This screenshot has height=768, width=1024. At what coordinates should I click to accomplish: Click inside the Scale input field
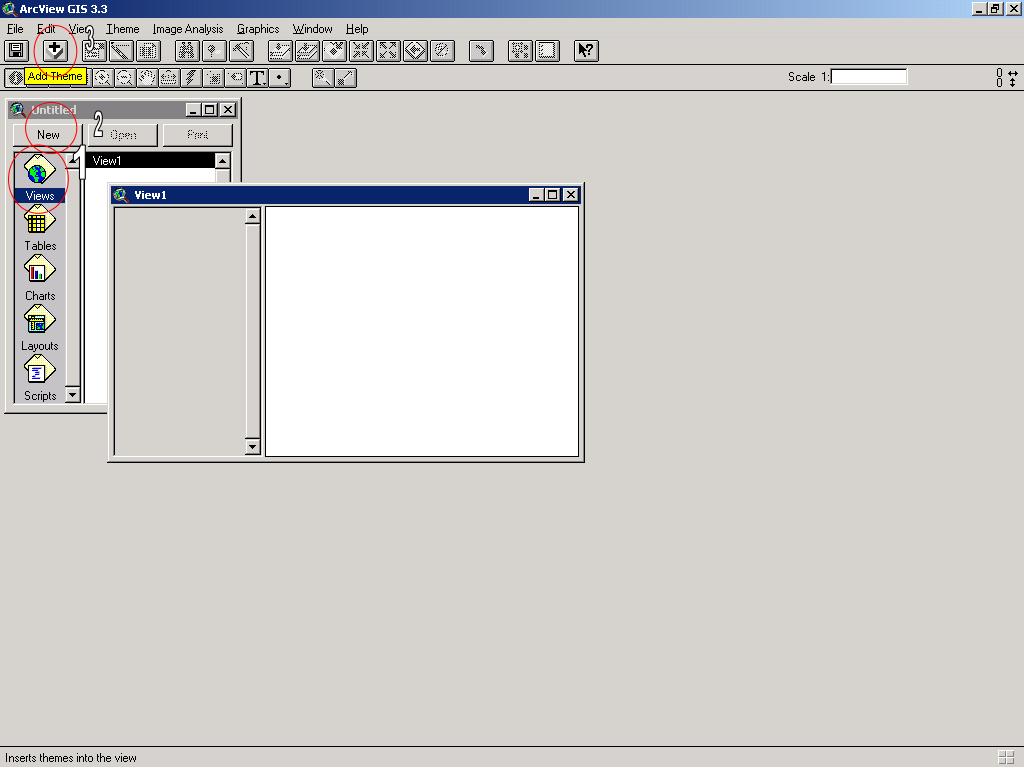coord(869,76)
